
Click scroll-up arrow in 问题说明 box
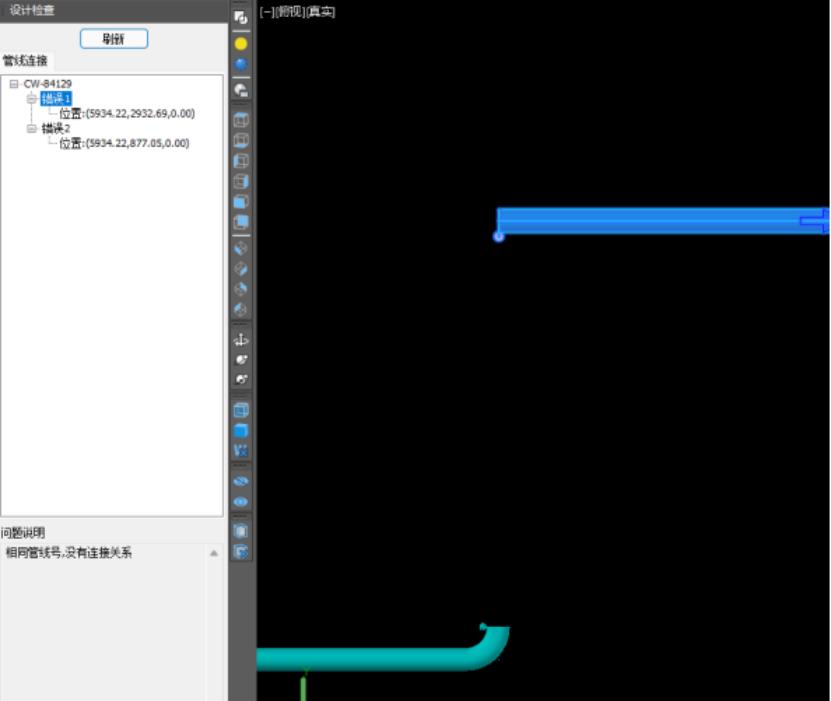pos(213,553)
